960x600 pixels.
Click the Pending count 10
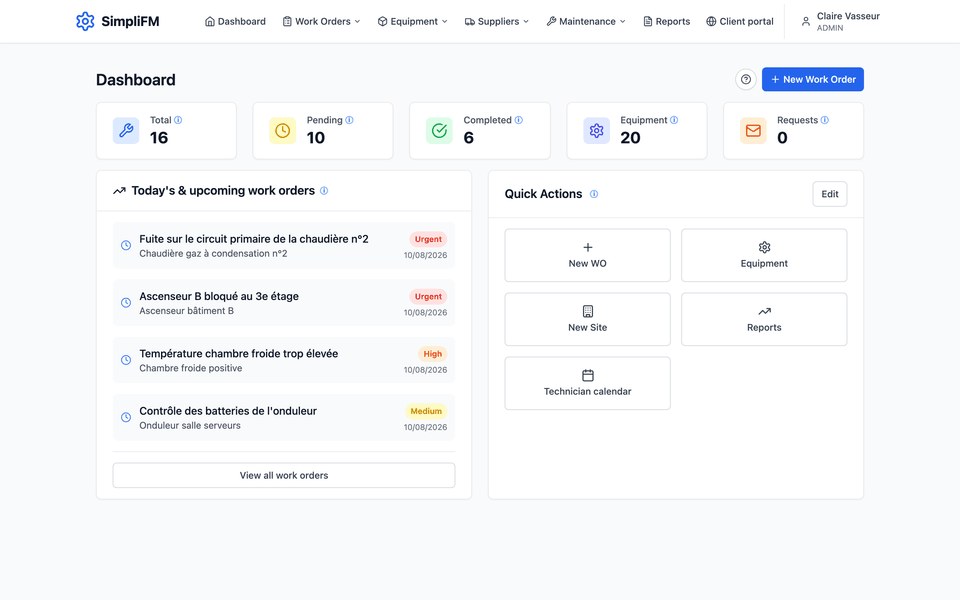point(316,138)
